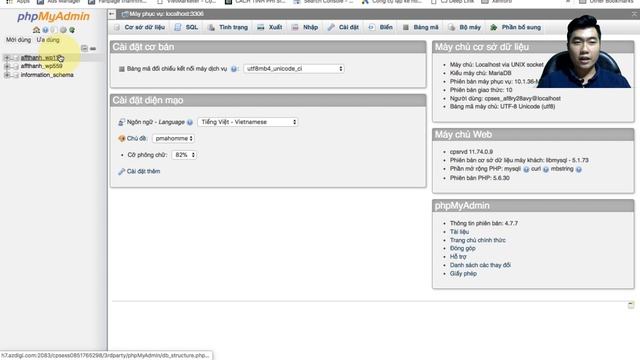This screenshot has height=360, width=640.
Task: Click the link with main panel icon
Action: [x=93, y=49]
